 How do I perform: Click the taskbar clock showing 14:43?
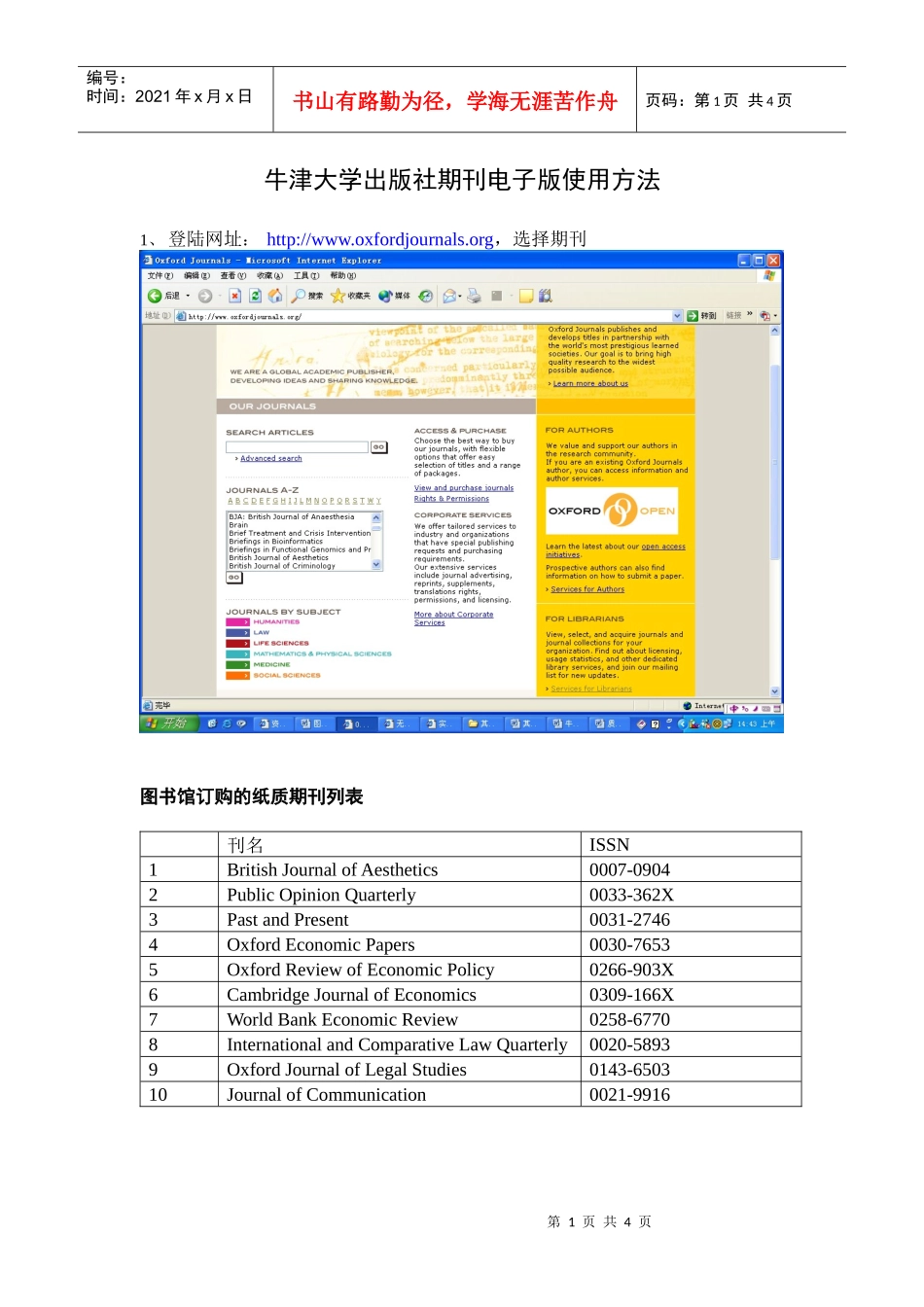[756, 724]
